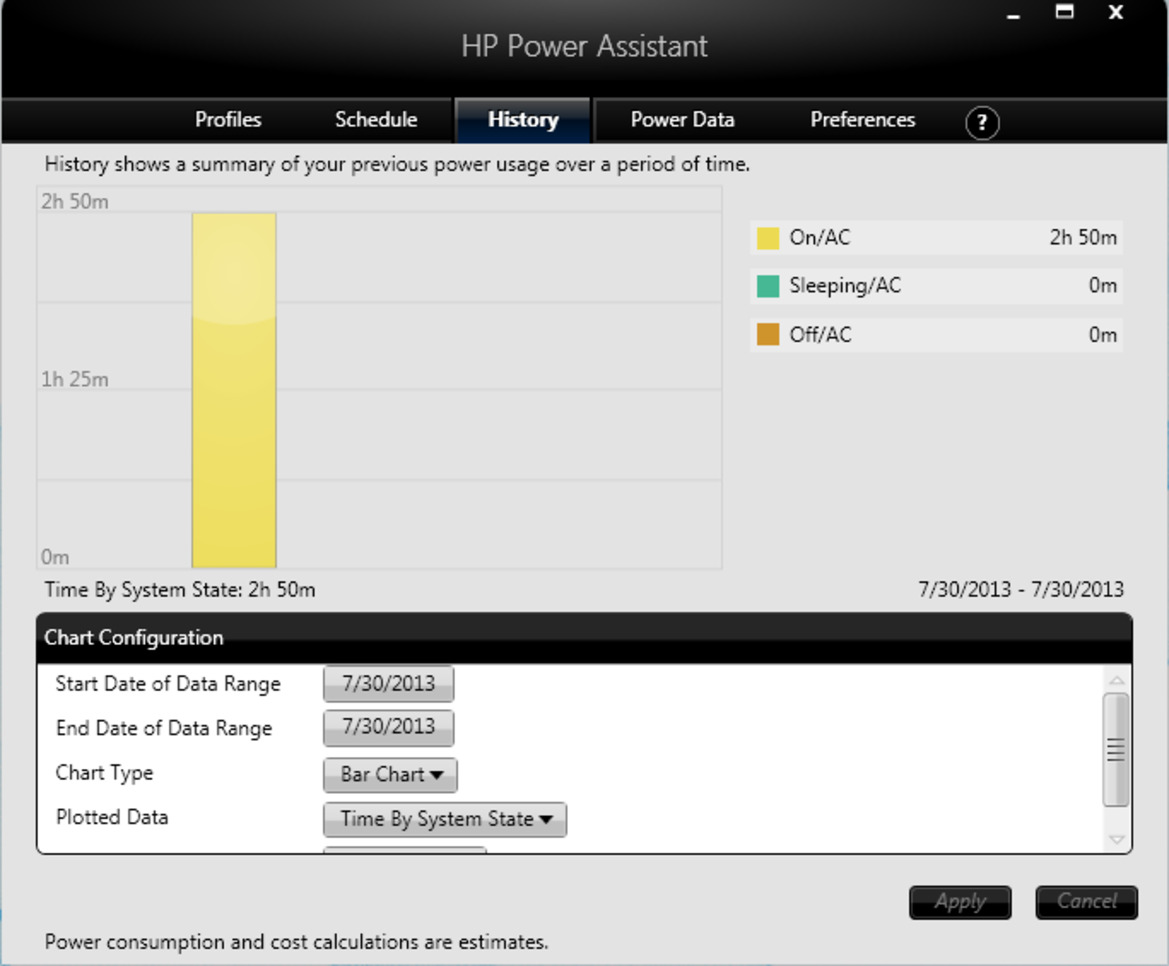The image size is (1169, 966).
Task: Click the green Sleeping/AC legend swatch
Action: [x=768, y=286]
